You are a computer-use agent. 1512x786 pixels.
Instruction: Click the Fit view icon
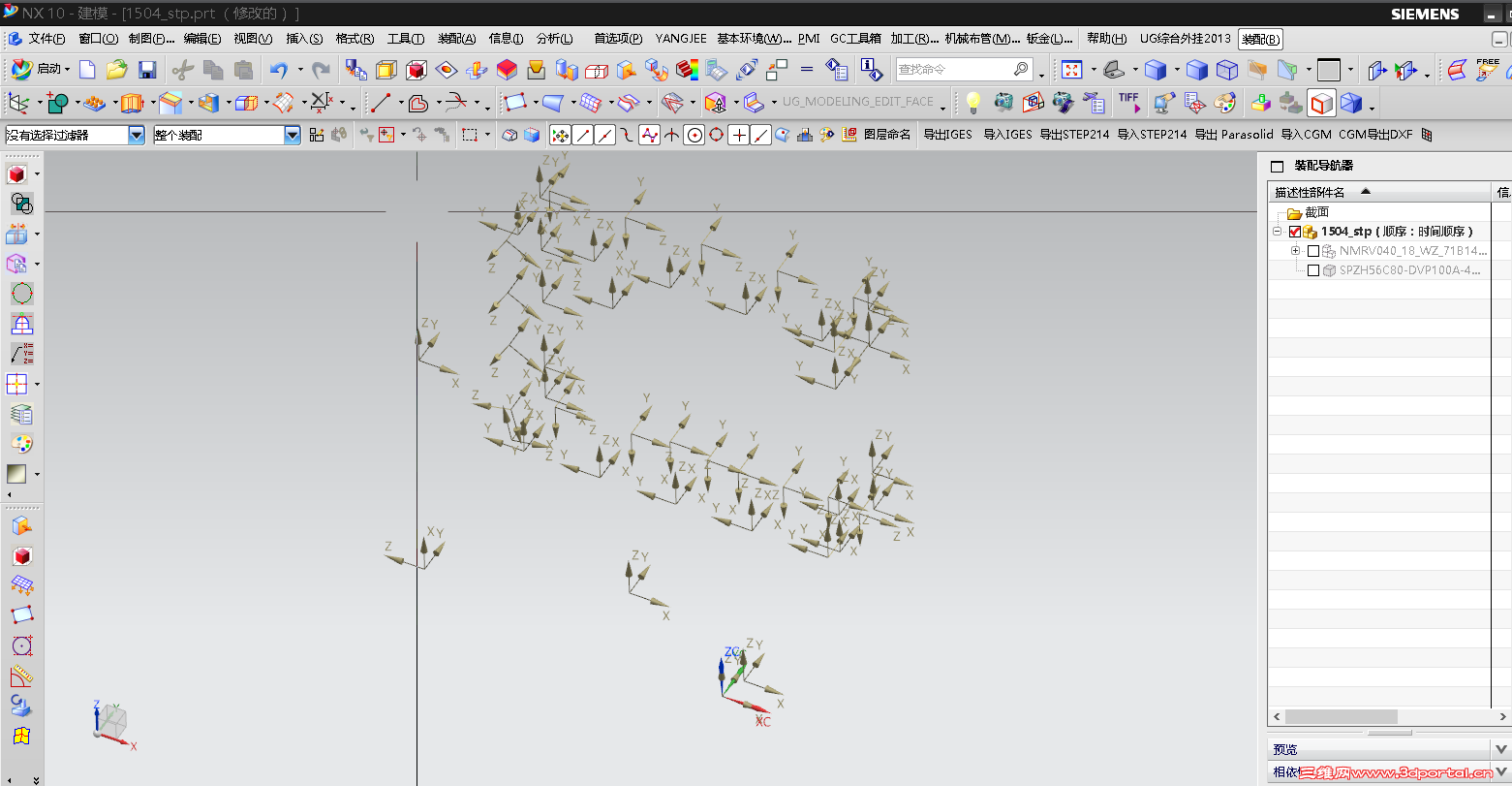1071,70
